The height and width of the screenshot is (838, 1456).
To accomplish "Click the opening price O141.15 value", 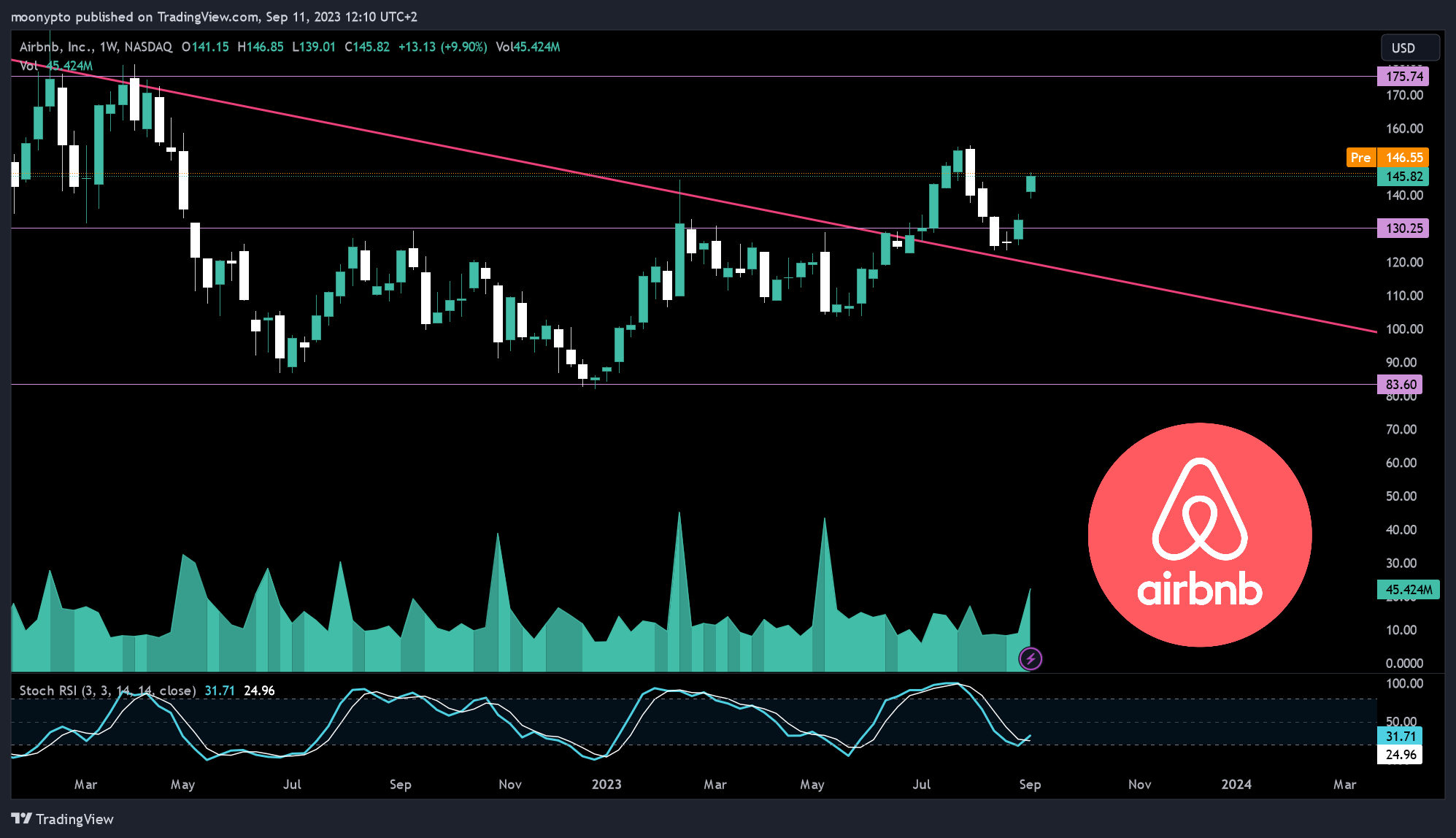I will pyautogui.click(x=205, y=47).
